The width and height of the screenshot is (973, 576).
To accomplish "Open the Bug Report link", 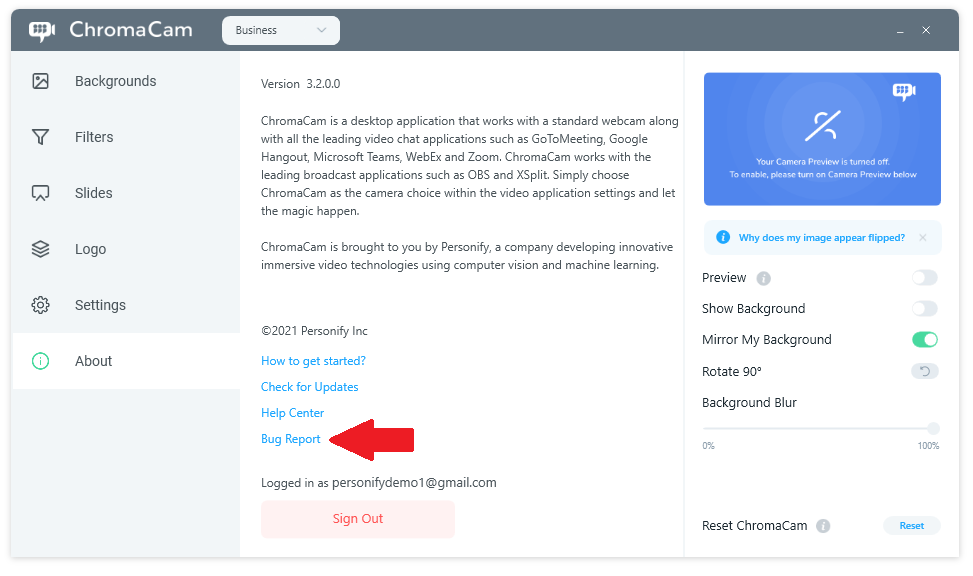I will click(x=291, y=439).
